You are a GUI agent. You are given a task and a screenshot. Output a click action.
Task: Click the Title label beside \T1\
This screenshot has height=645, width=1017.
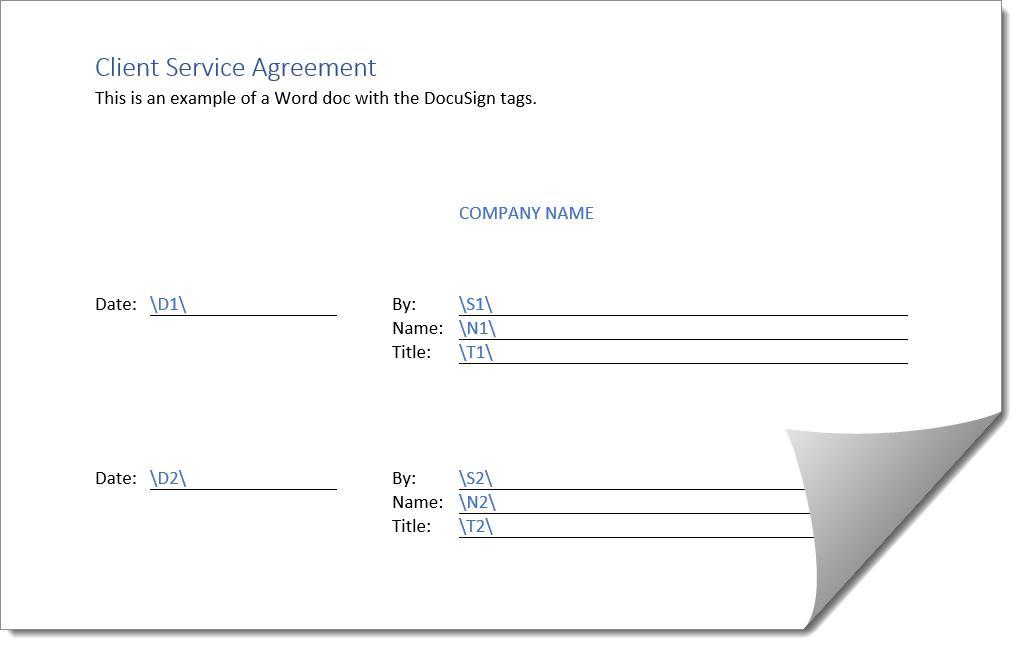411,352
